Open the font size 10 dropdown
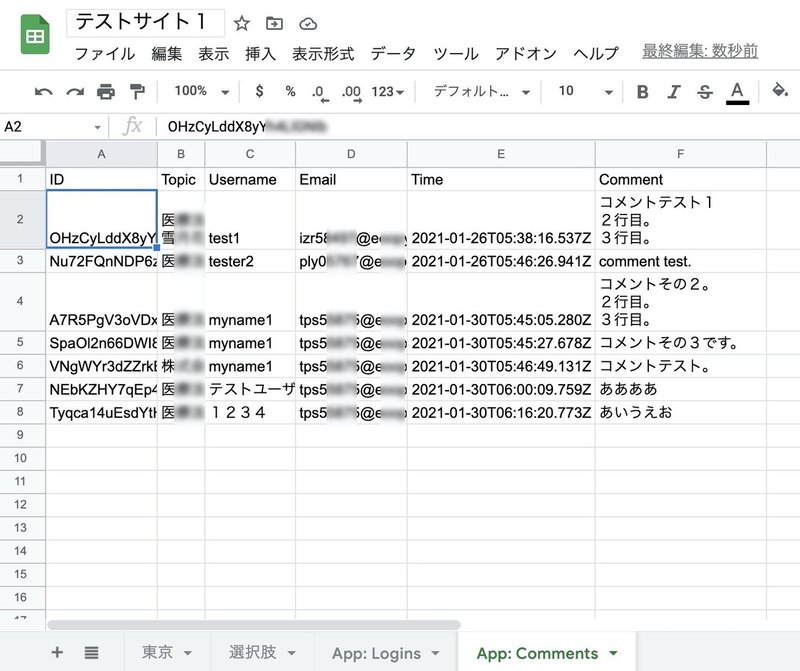Screen dimensions: 800x671 585,92
